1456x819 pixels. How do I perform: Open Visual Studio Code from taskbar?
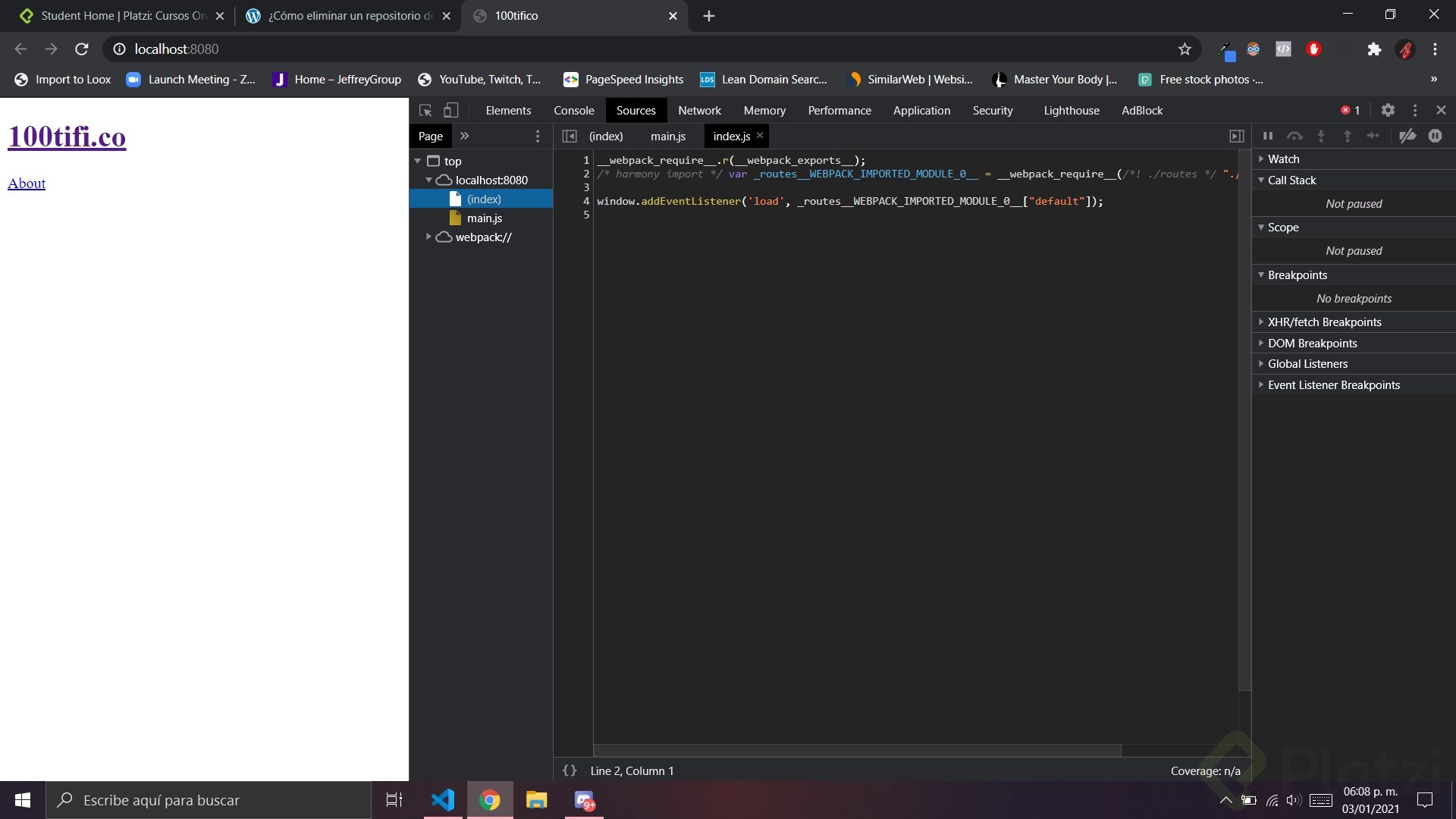442,800
